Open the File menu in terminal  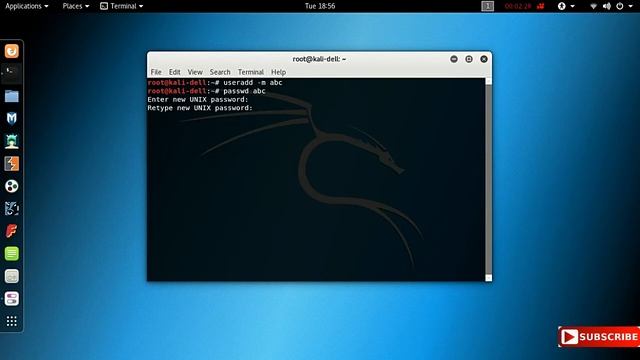click(x=156, y=72)
